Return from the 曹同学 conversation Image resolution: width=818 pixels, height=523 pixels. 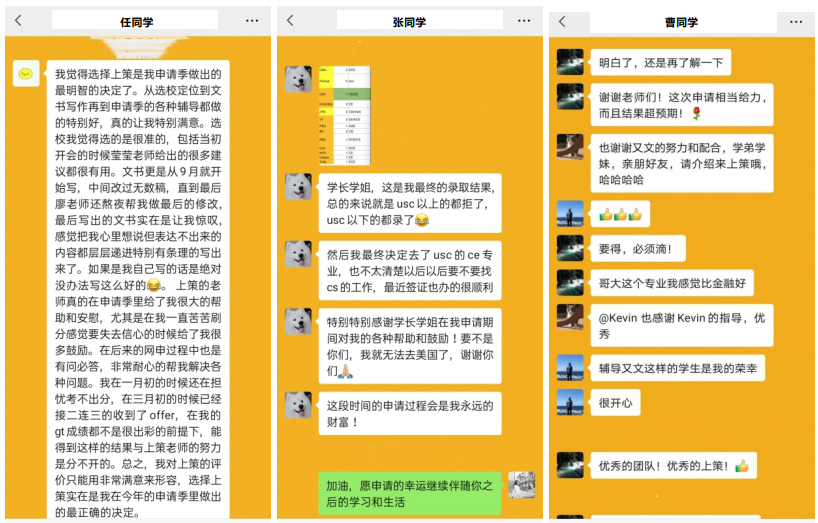coord(562,21)
